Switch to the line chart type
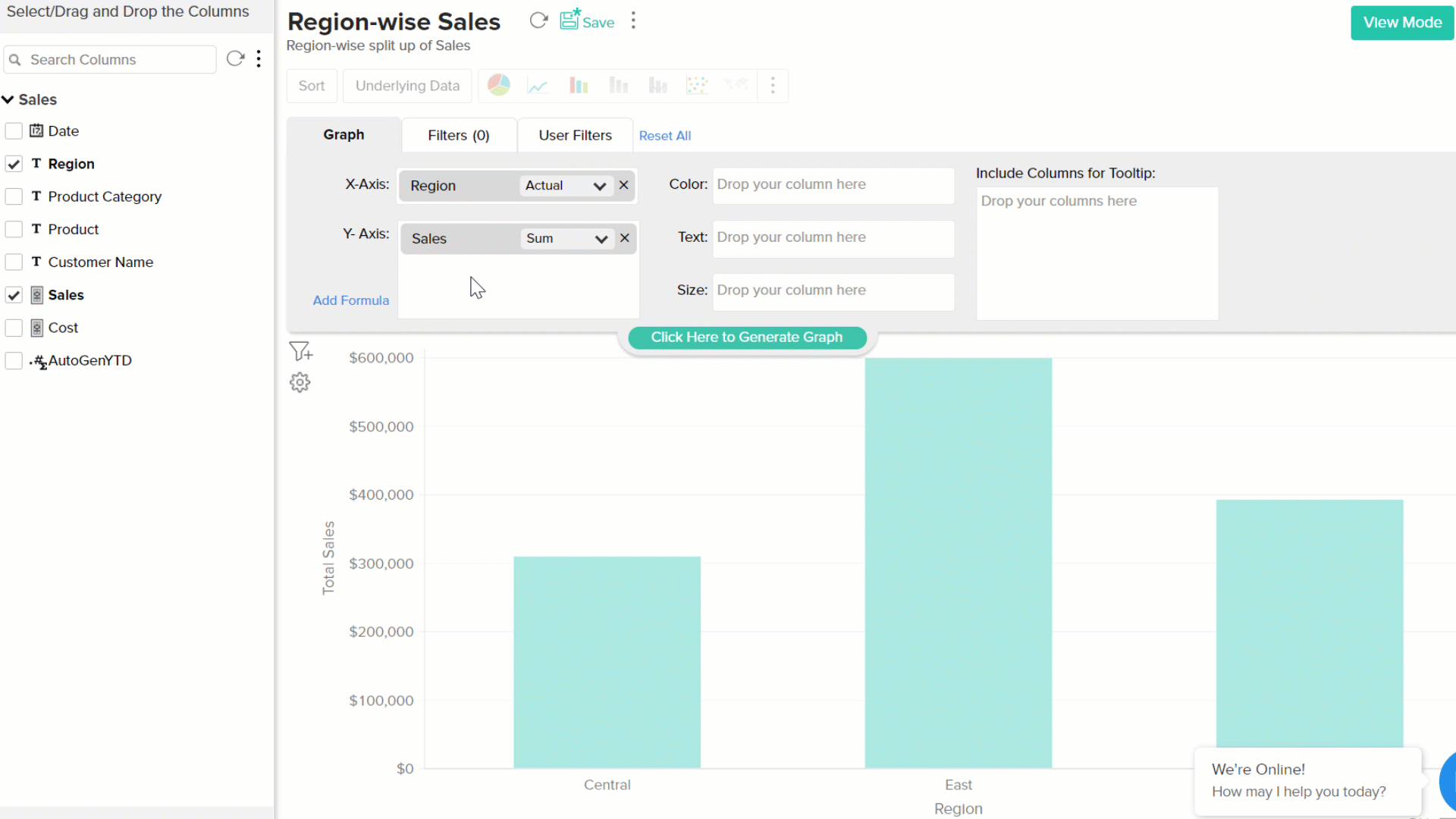 [538, 86]
